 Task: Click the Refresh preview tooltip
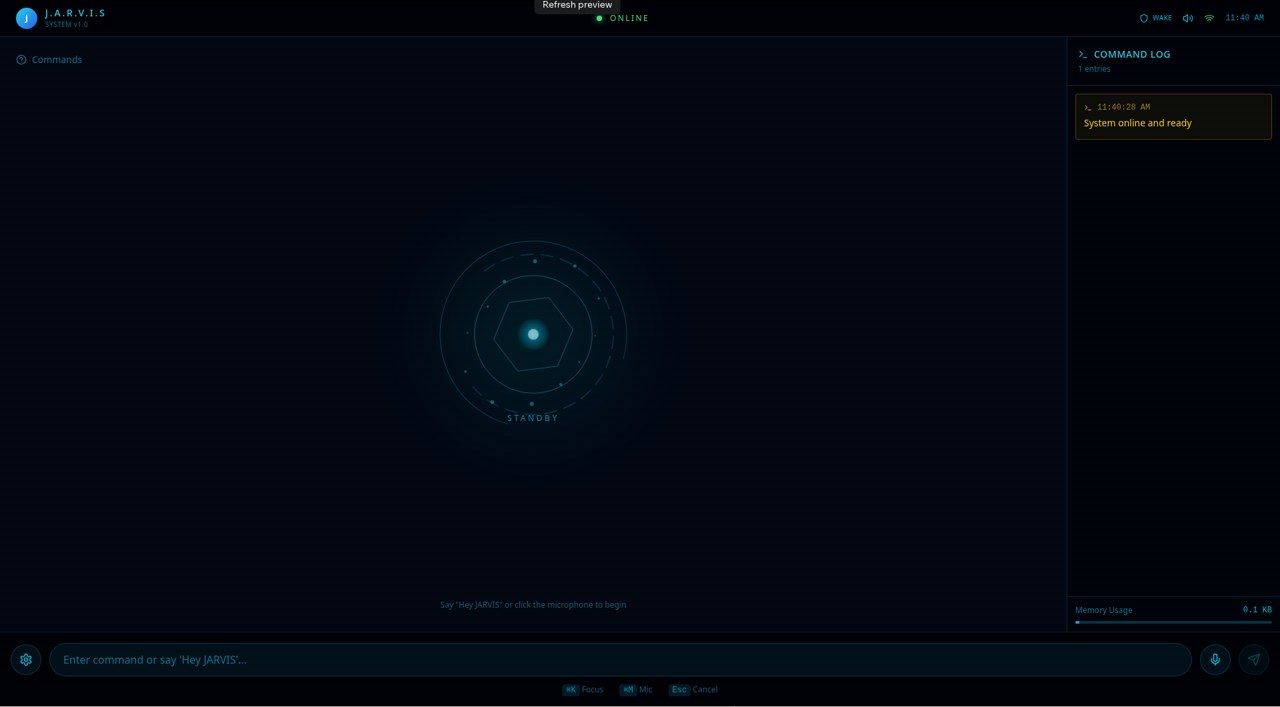point(577,6)
